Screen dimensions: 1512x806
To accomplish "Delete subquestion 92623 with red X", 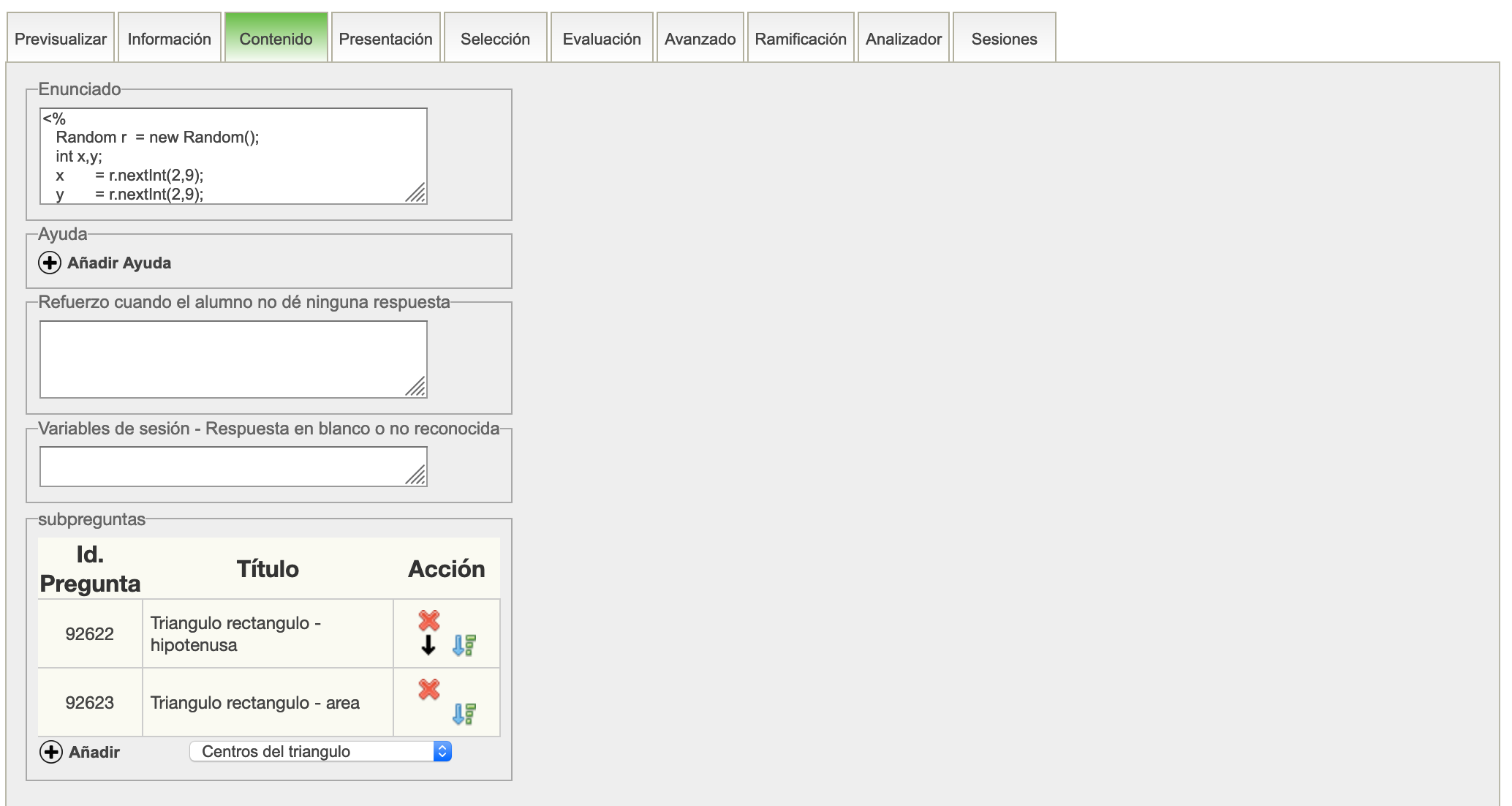I will pyautogui.click(x=429, y=689).
